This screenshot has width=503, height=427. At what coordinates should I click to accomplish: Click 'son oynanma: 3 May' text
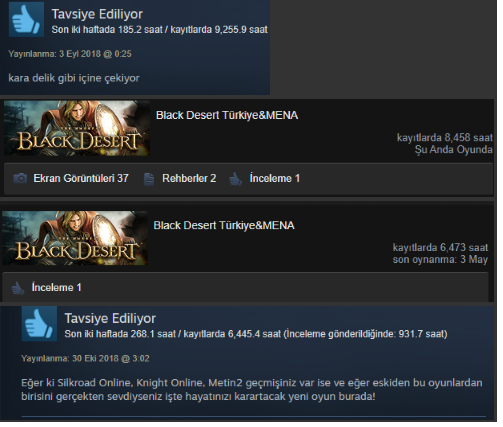coord(440,260)
